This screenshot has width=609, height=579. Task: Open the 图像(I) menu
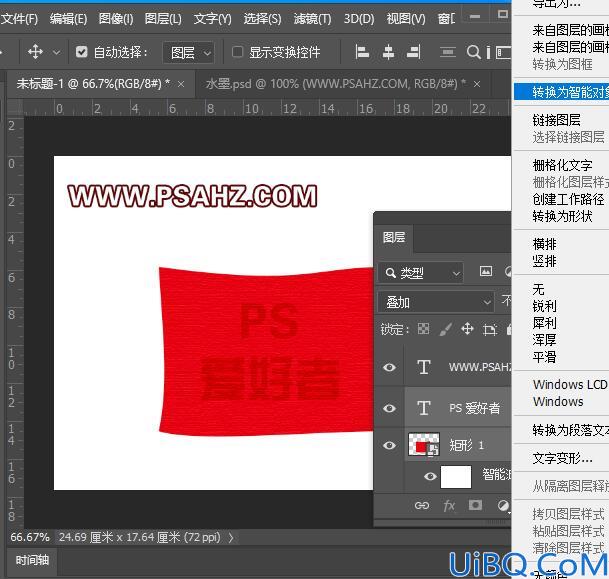(x=116, y=19)
